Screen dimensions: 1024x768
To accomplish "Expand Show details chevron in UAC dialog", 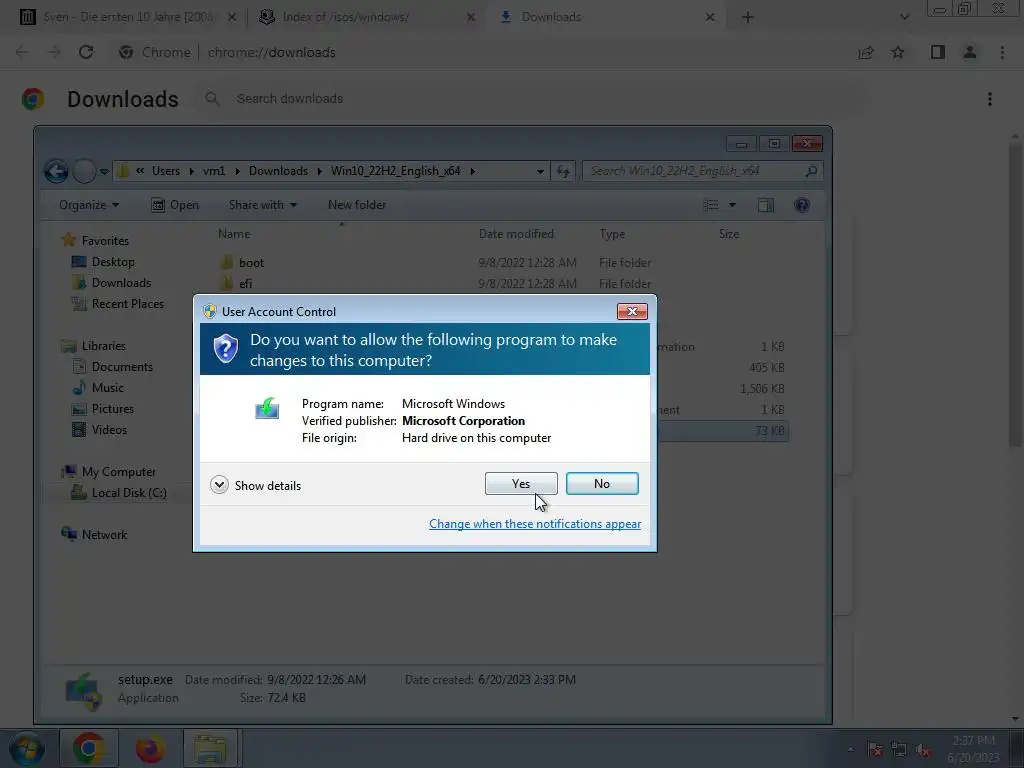I will tap(219, 485).
